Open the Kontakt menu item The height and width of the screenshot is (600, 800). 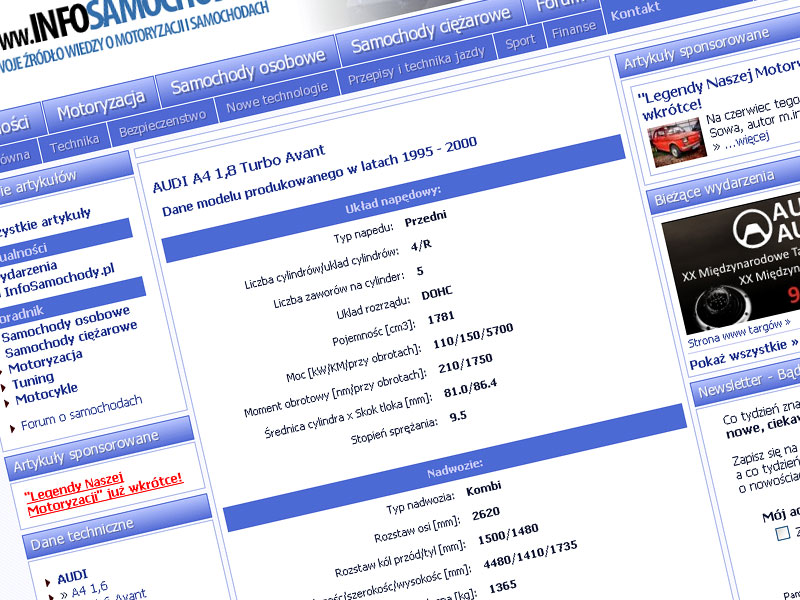point(635,11)
